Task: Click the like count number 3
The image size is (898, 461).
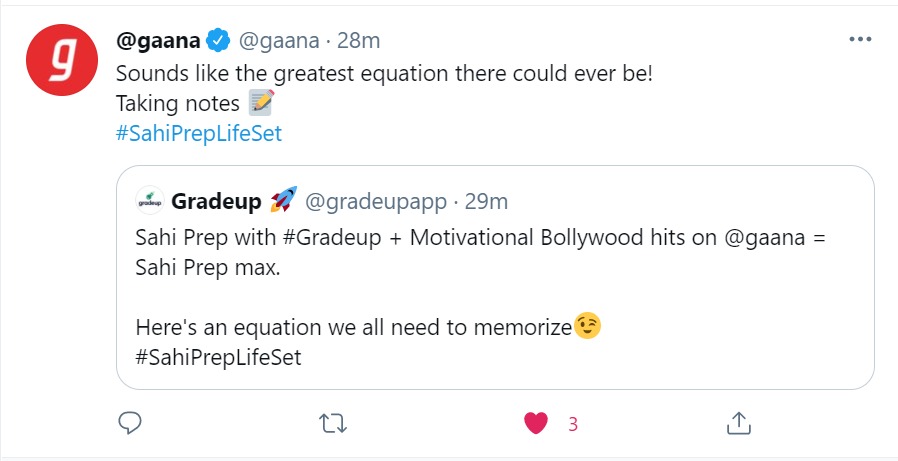Action: click(573, 424)
